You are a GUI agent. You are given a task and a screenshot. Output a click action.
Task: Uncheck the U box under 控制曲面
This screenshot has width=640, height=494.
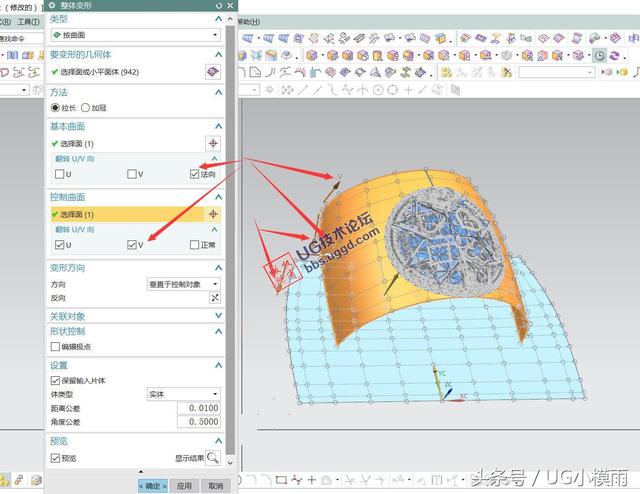pyautogui.click(x=60, y=245)
